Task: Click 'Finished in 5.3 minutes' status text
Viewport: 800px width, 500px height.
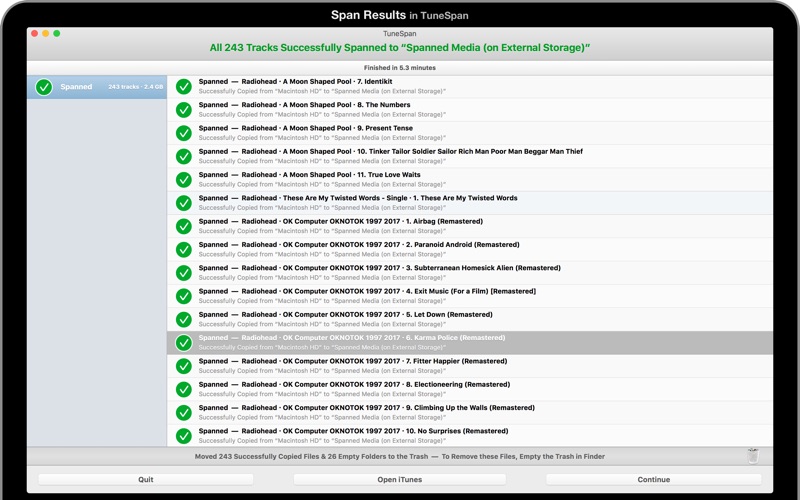Action: [x=399, y=68]
